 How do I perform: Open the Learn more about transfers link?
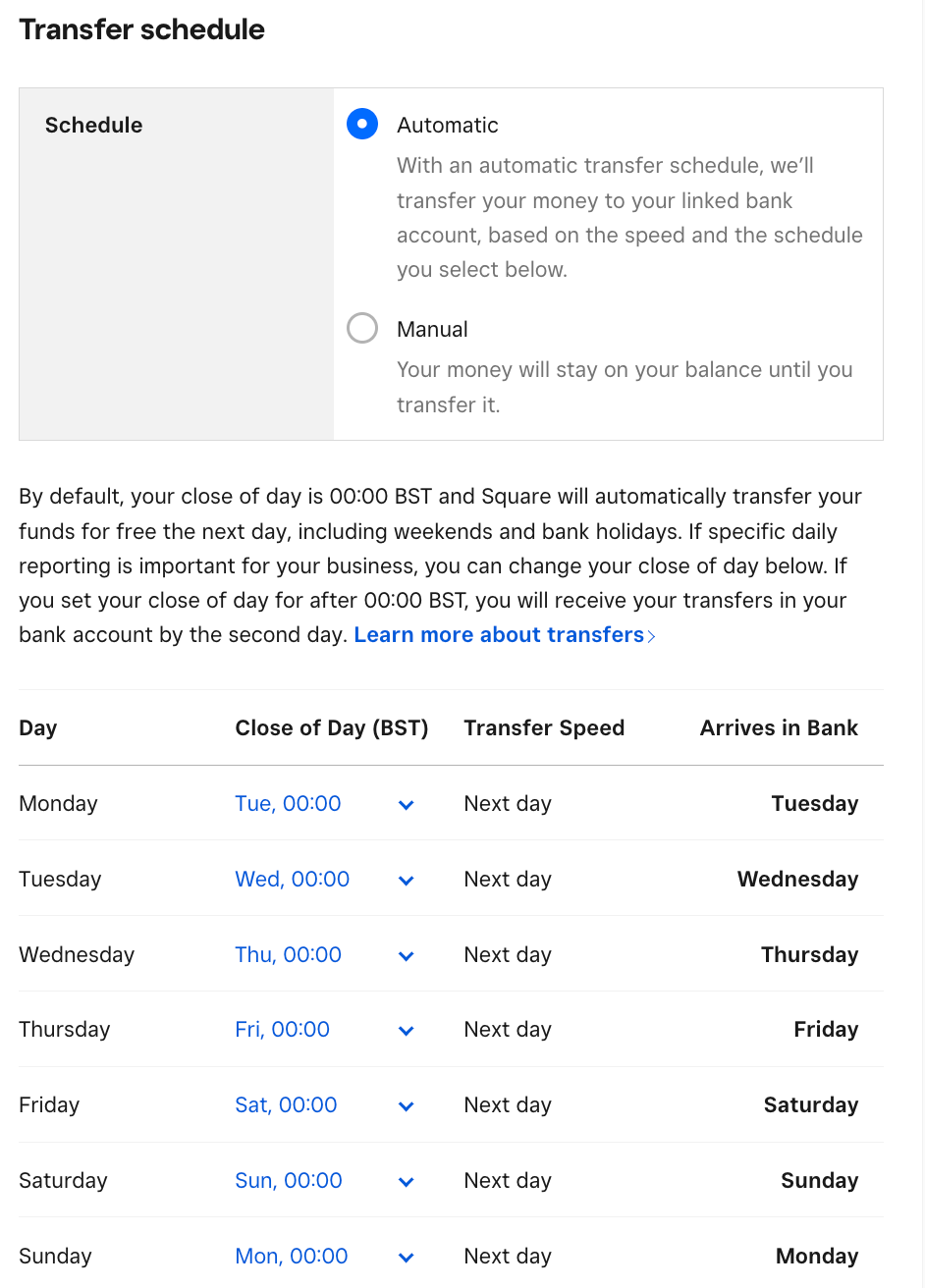coord(499,635)
